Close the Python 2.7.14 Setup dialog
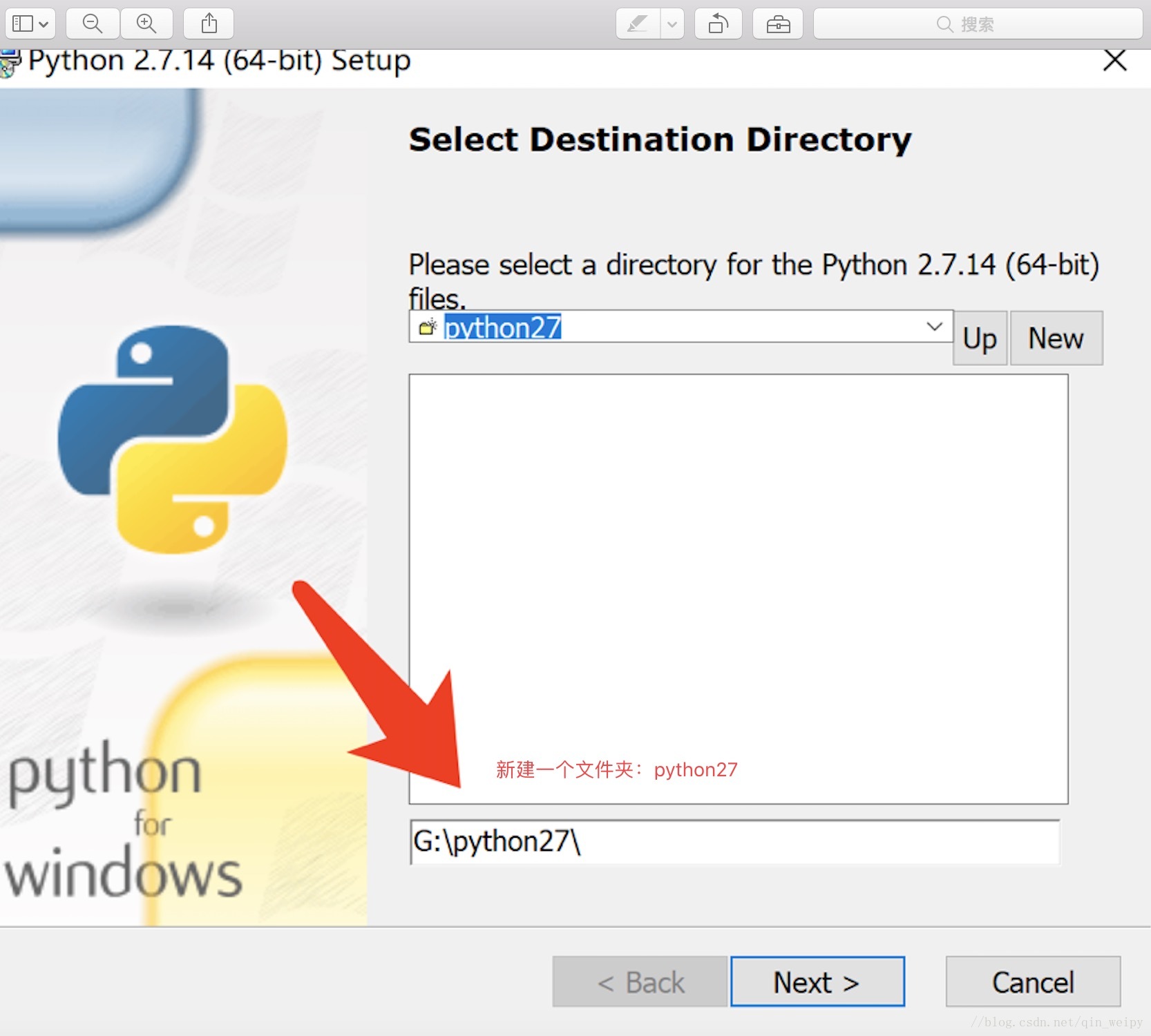 1115,60
